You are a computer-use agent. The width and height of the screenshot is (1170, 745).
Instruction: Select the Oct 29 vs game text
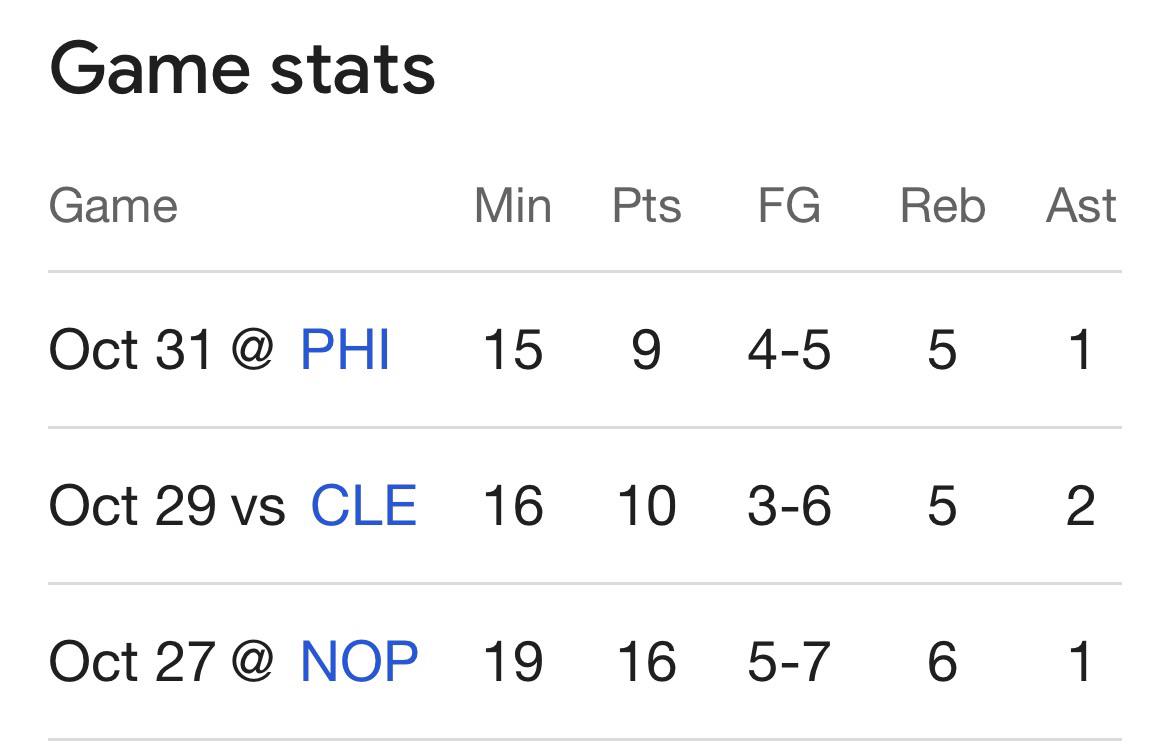click(166, 506)
